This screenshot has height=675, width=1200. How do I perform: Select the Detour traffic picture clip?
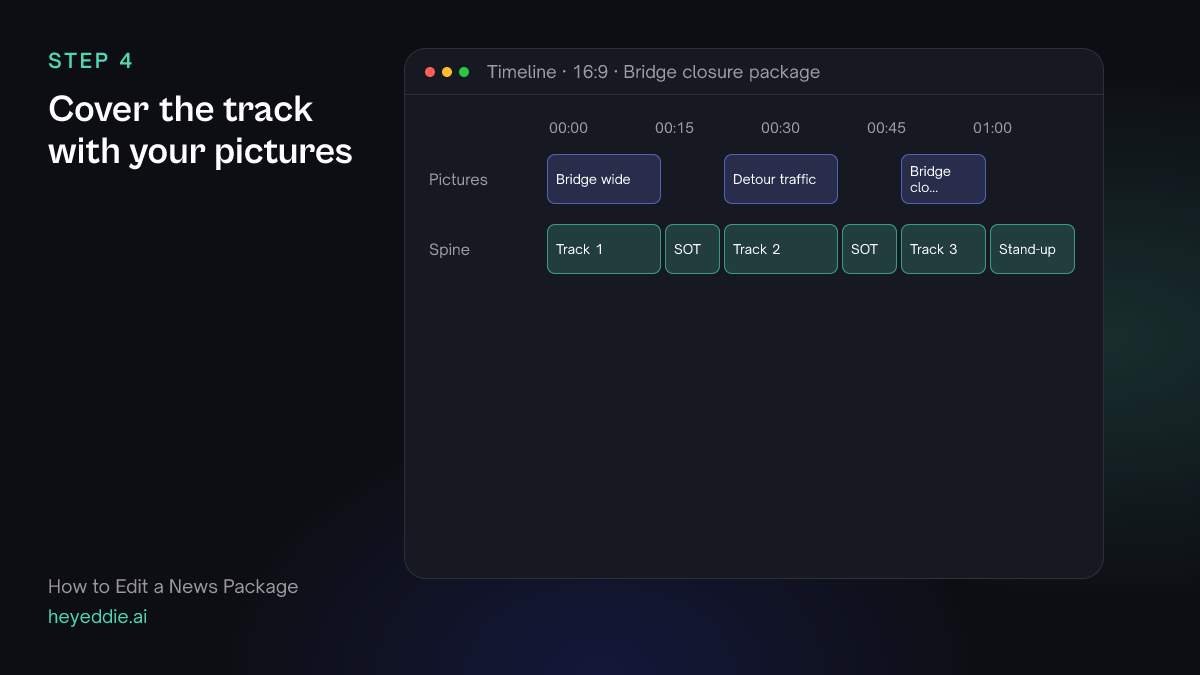[781, 179]
